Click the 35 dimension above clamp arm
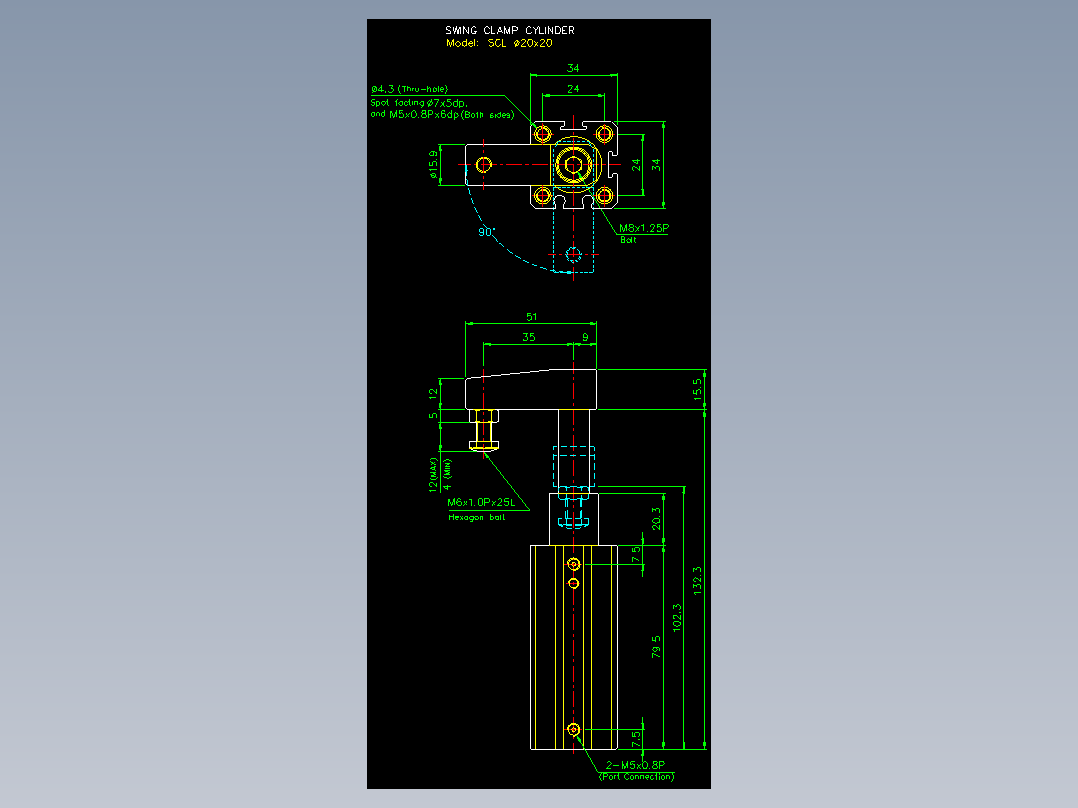Screen dimensions: 1078x808 528,337
